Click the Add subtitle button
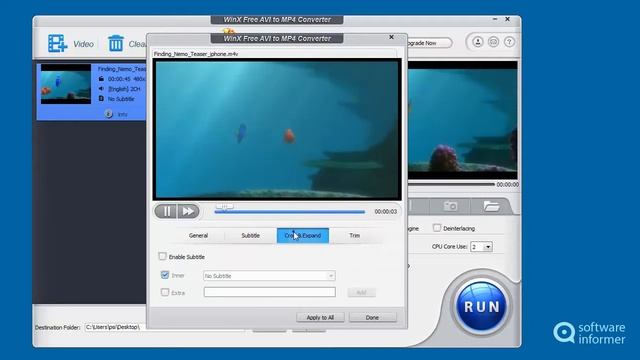640x360 pixels. [x=361, y=293]
